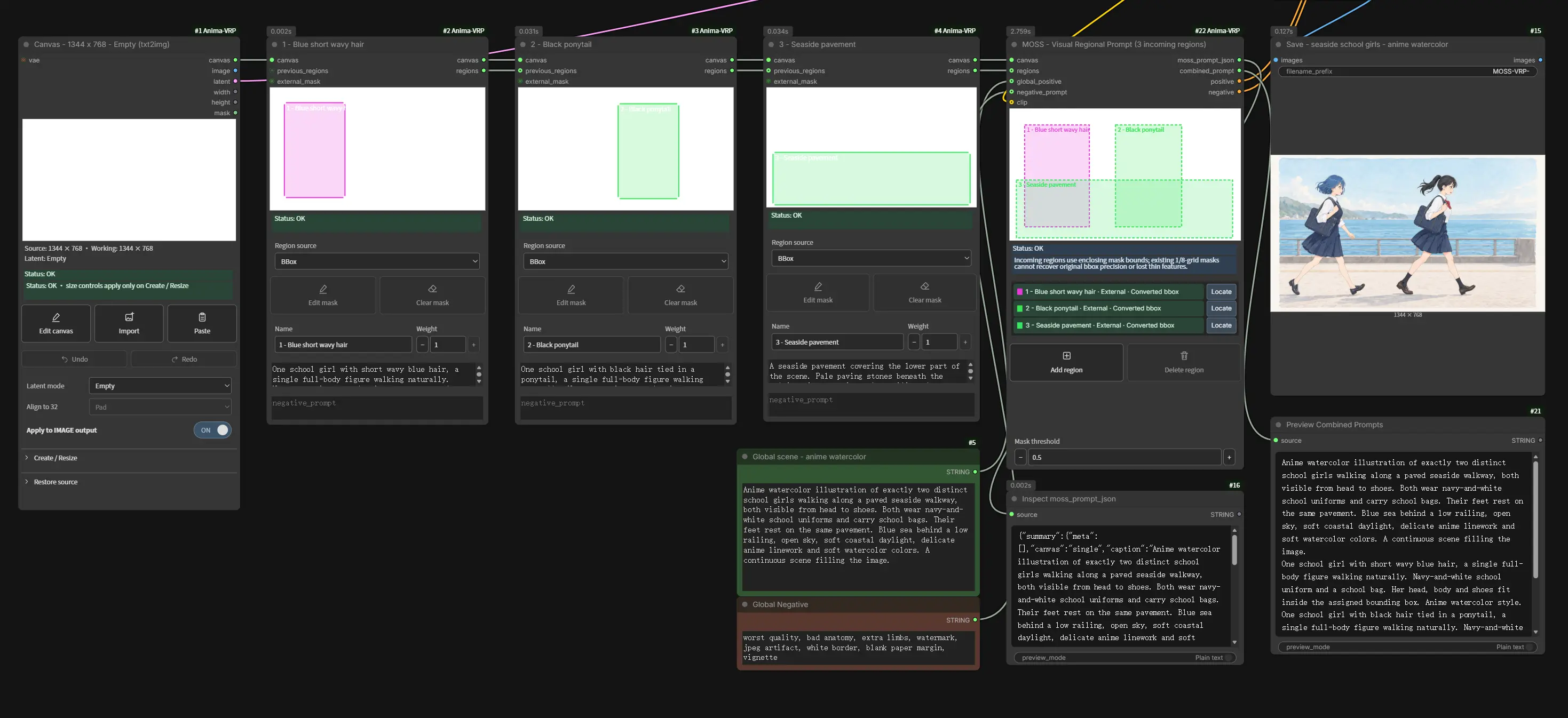Viewport: 1568px width, 718px height.
Task: Collapse Global scene - anime watercolor node dot
Action: coord(745,457)
